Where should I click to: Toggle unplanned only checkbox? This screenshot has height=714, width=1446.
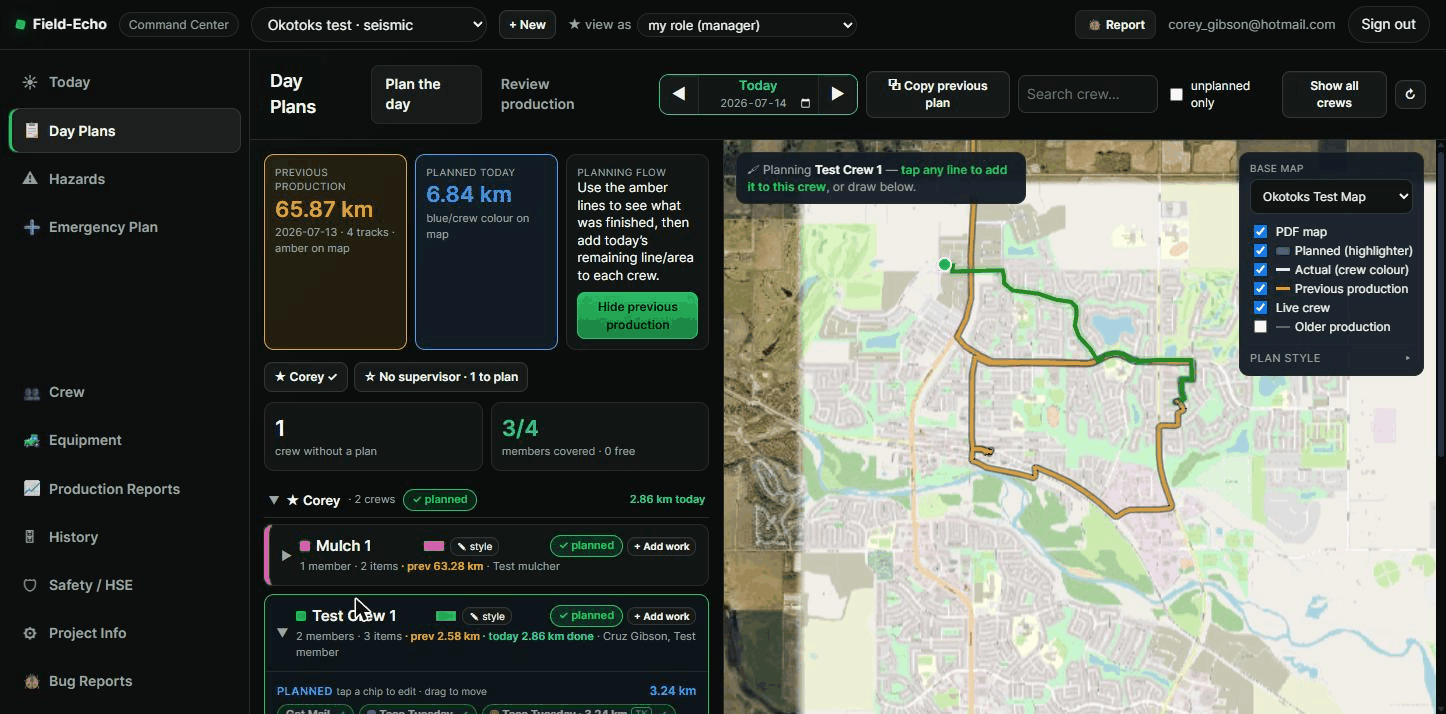click(x=1176, y=94)
